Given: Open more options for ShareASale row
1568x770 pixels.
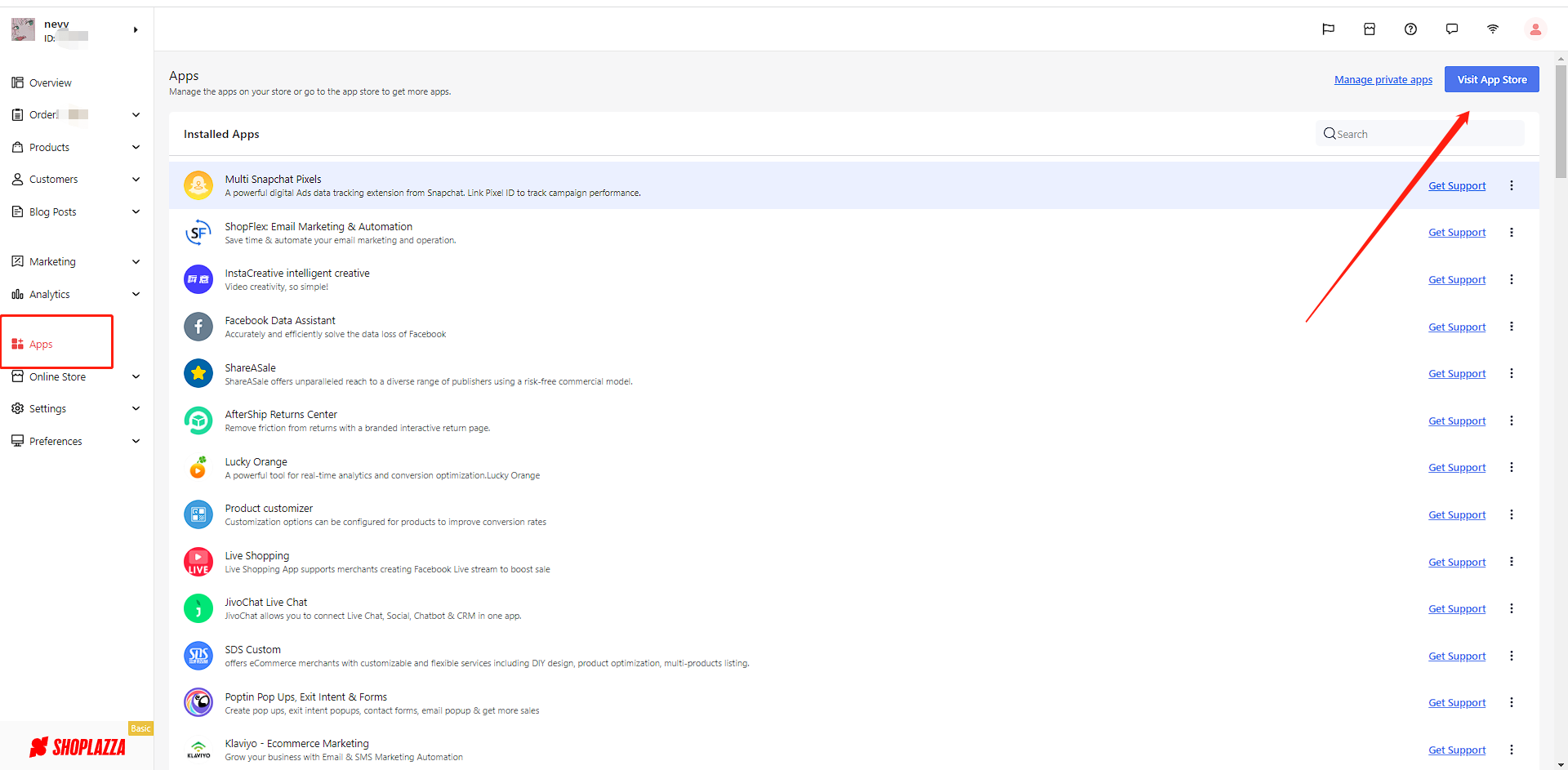Looking at the screenshot, I should pos(1512,373).
